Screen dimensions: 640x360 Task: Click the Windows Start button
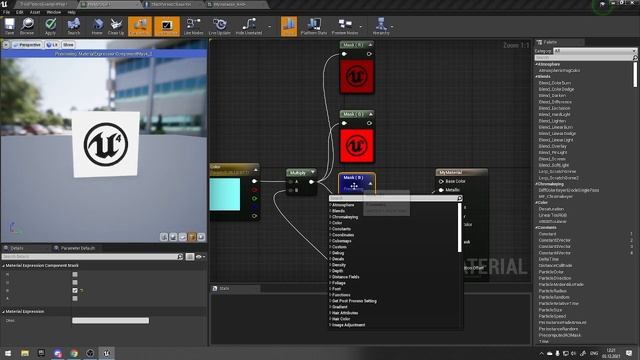coord(8,353)
